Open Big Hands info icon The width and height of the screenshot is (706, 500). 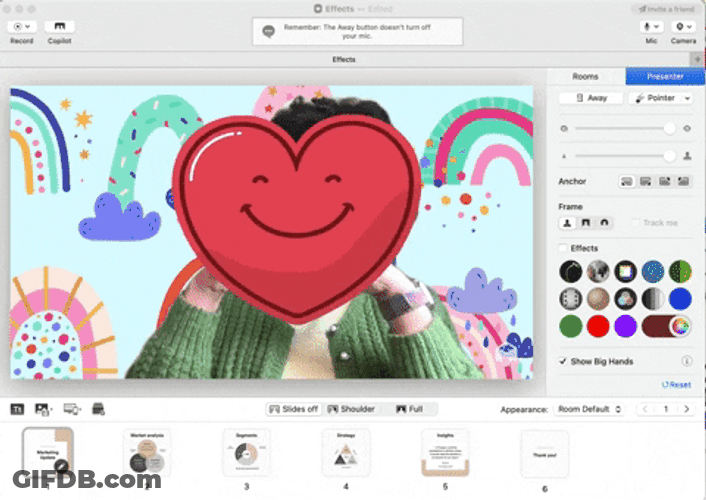pos(687,361)
